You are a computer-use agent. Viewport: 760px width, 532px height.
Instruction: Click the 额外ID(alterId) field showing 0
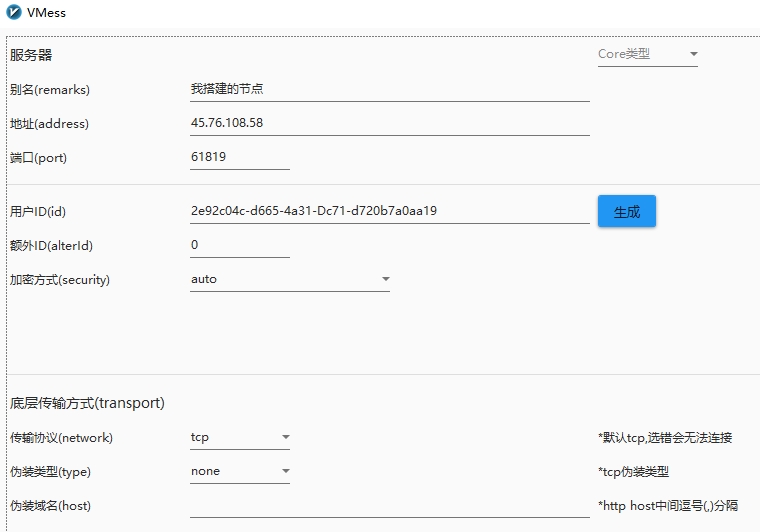point(240,245)
